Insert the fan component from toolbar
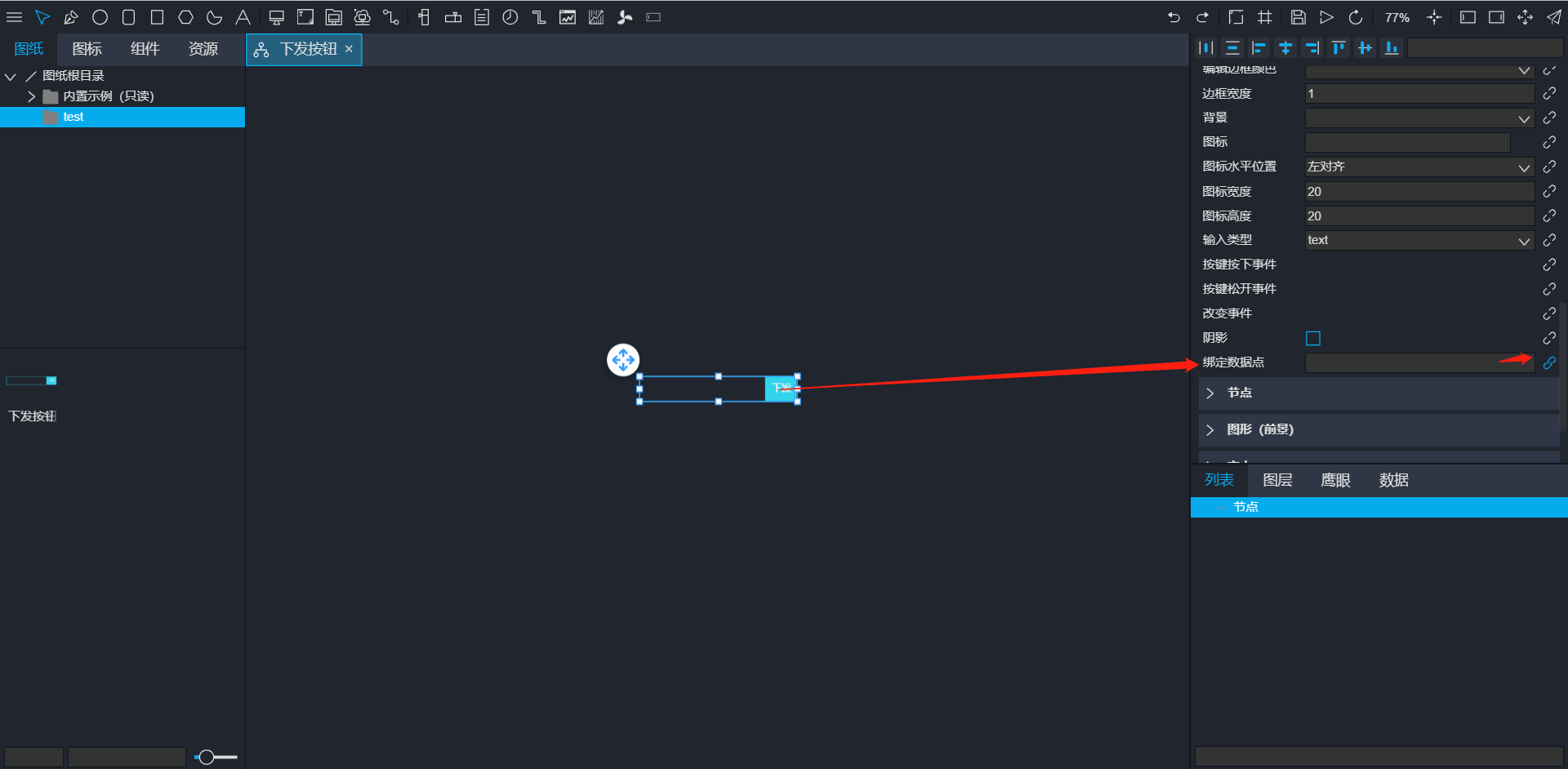This screenshot has width=1568, height=769. [x=625, y=17]
